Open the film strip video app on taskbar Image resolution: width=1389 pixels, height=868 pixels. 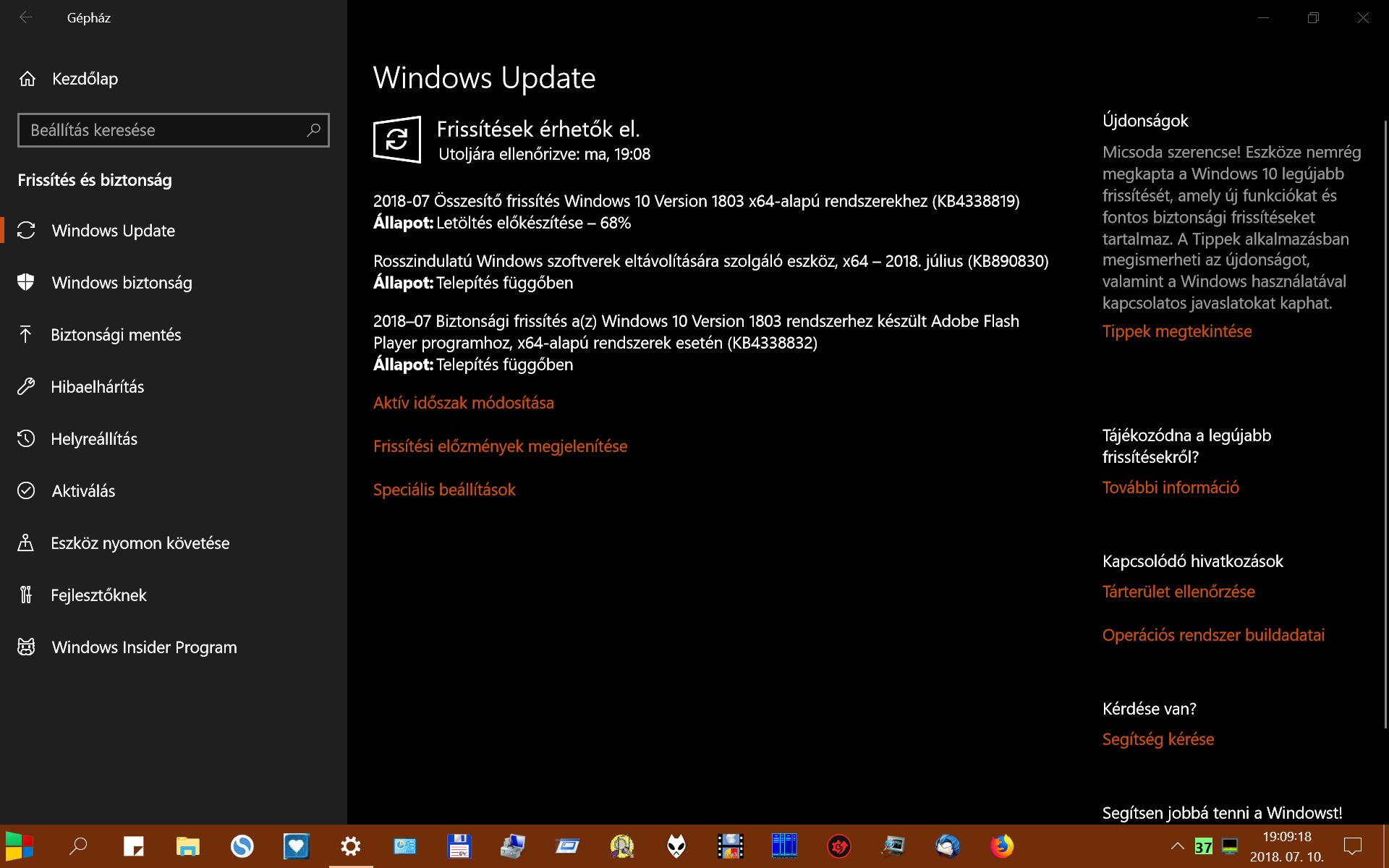pyautogui.click(x=731, y=846)
